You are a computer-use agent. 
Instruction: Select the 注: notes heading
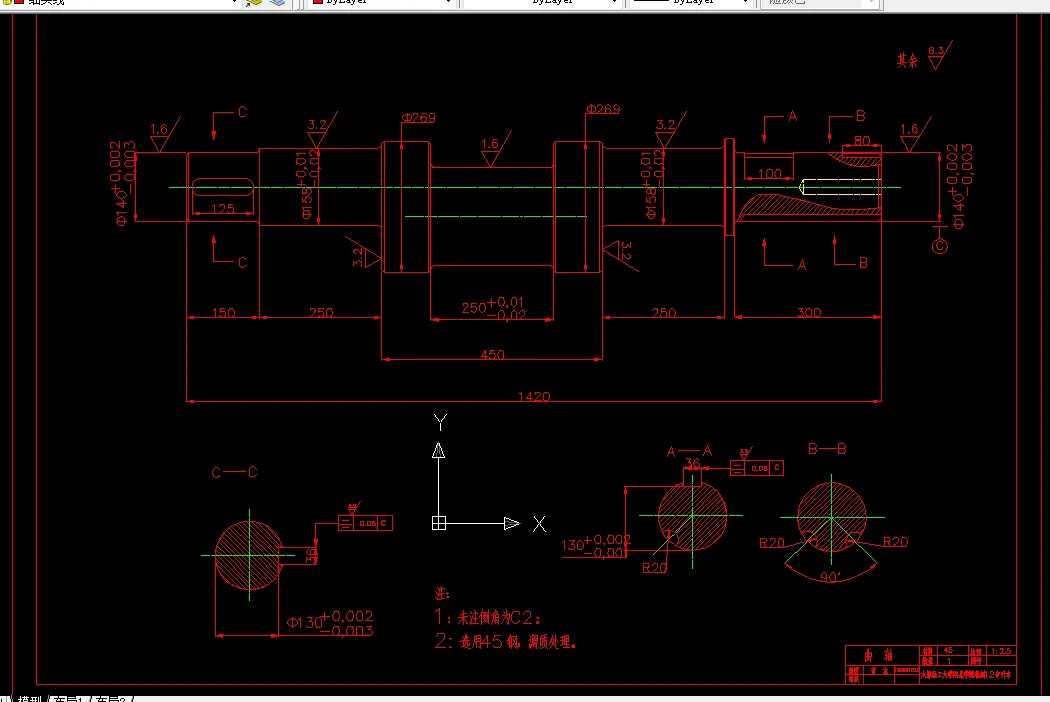[442, 593]
